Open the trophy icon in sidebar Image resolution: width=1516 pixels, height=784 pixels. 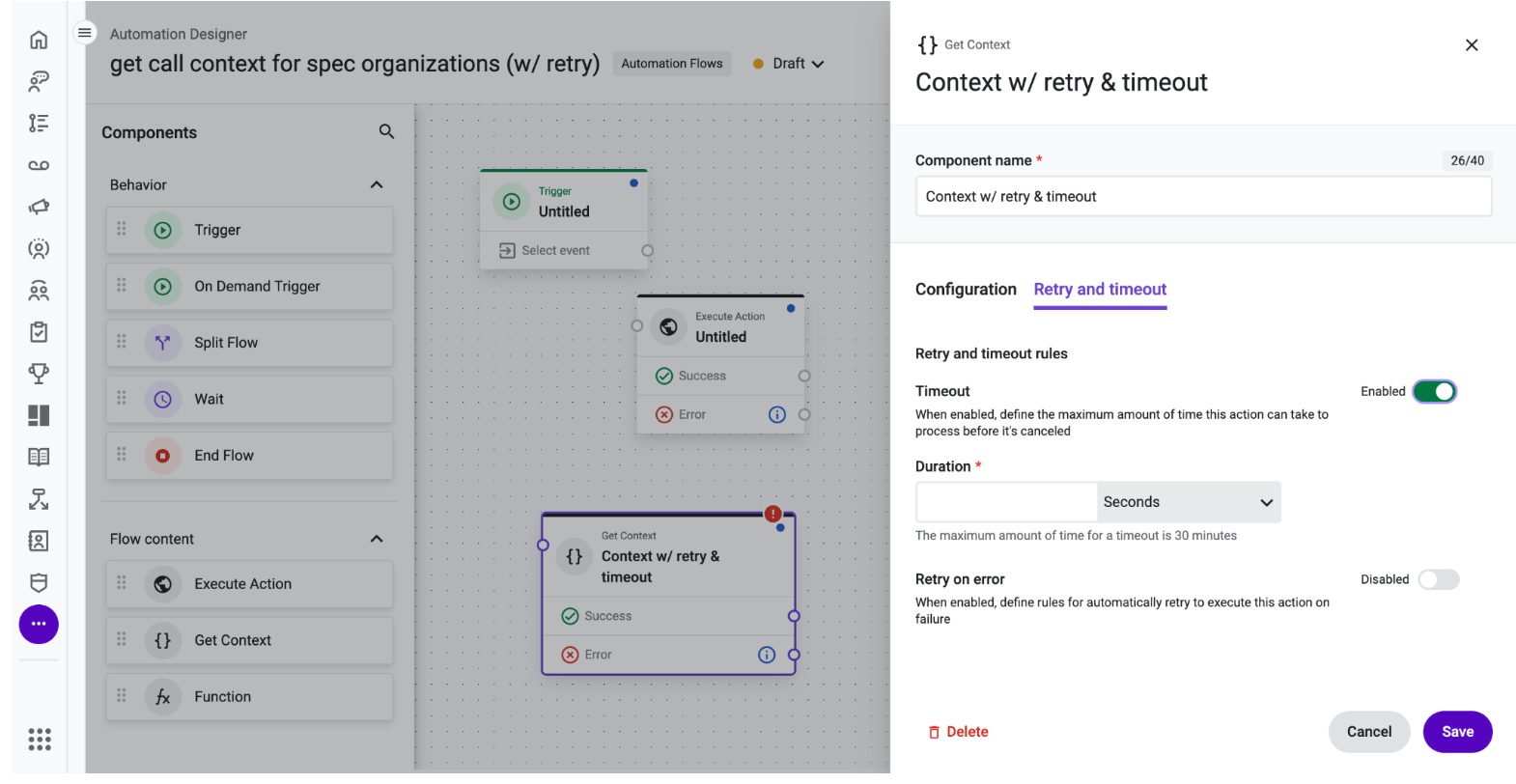39,374
